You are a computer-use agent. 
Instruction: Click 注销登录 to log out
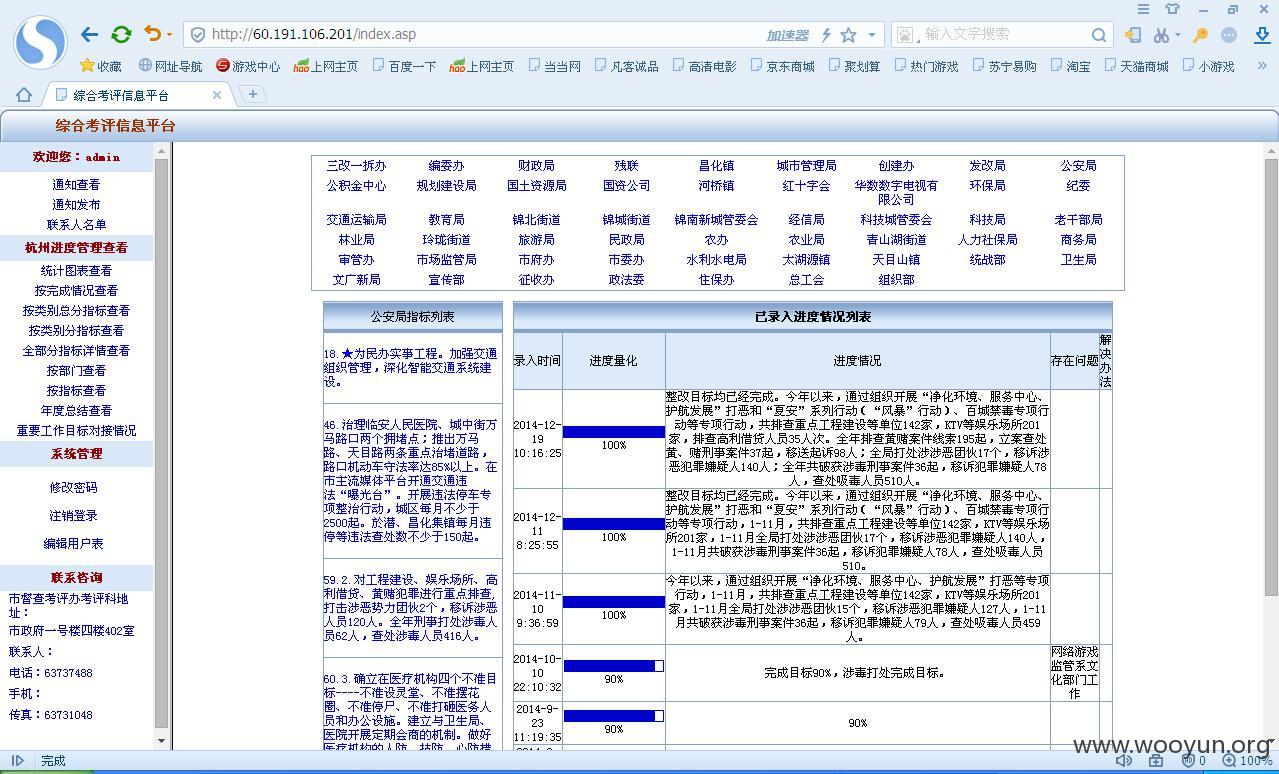click(74, 516)
